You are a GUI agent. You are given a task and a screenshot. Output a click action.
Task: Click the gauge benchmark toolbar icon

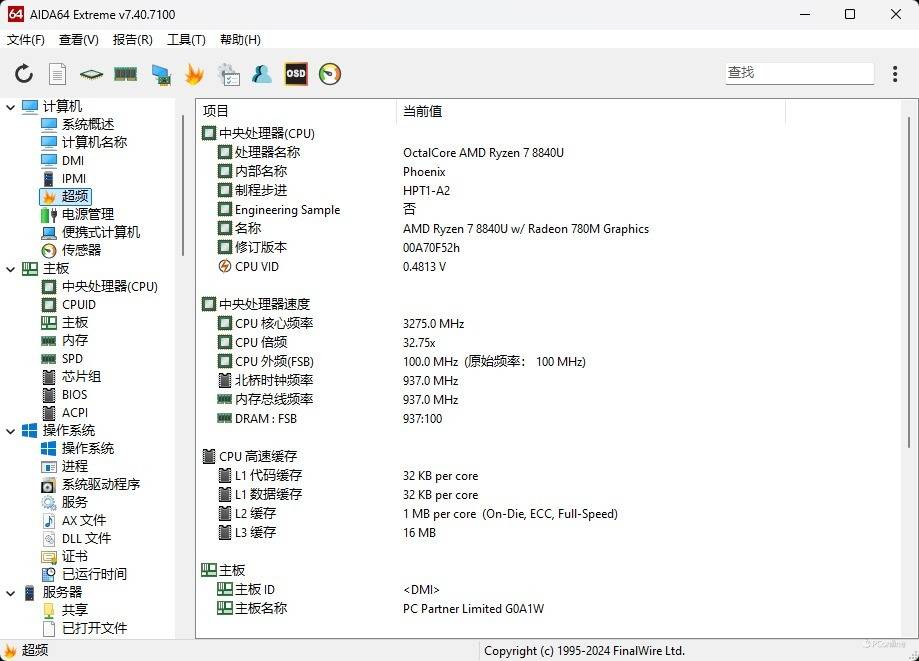click(330, 74)
